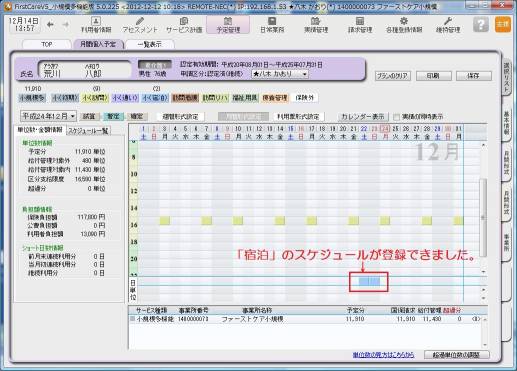517x371 pixels.
Task: Open 利用者情報 from the top toolbar
Action: point(96,25)
